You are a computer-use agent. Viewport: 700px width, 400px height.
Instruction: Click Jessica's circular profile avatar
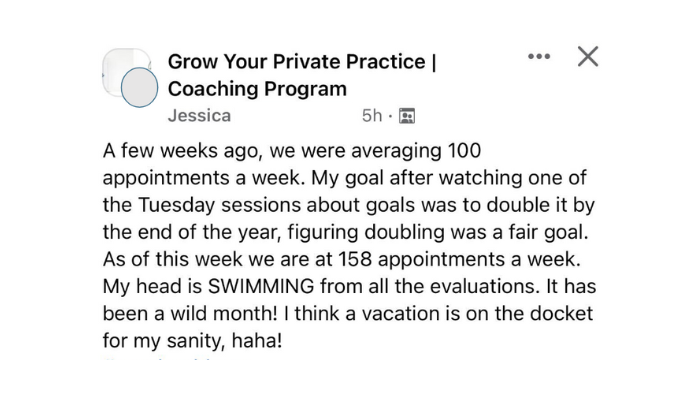click(139, 89)
